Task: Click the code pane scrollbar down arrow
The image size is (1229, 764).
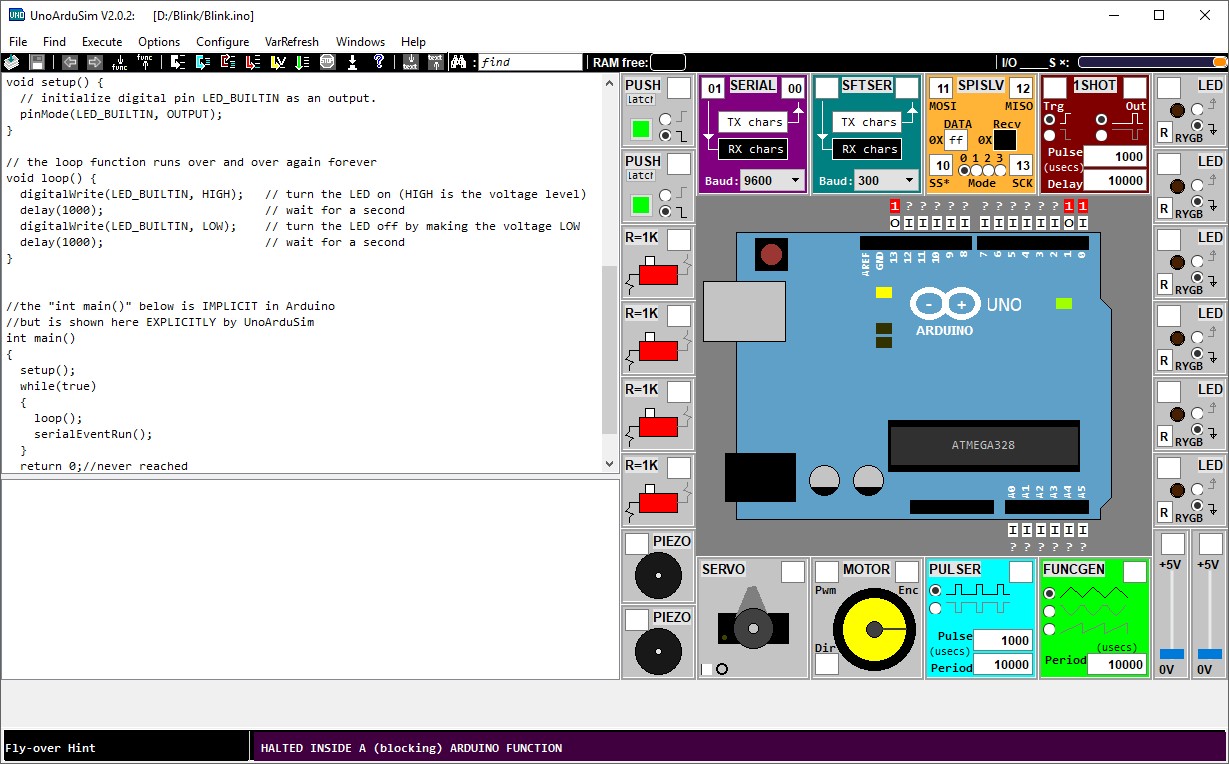Action: coord(610,464)
